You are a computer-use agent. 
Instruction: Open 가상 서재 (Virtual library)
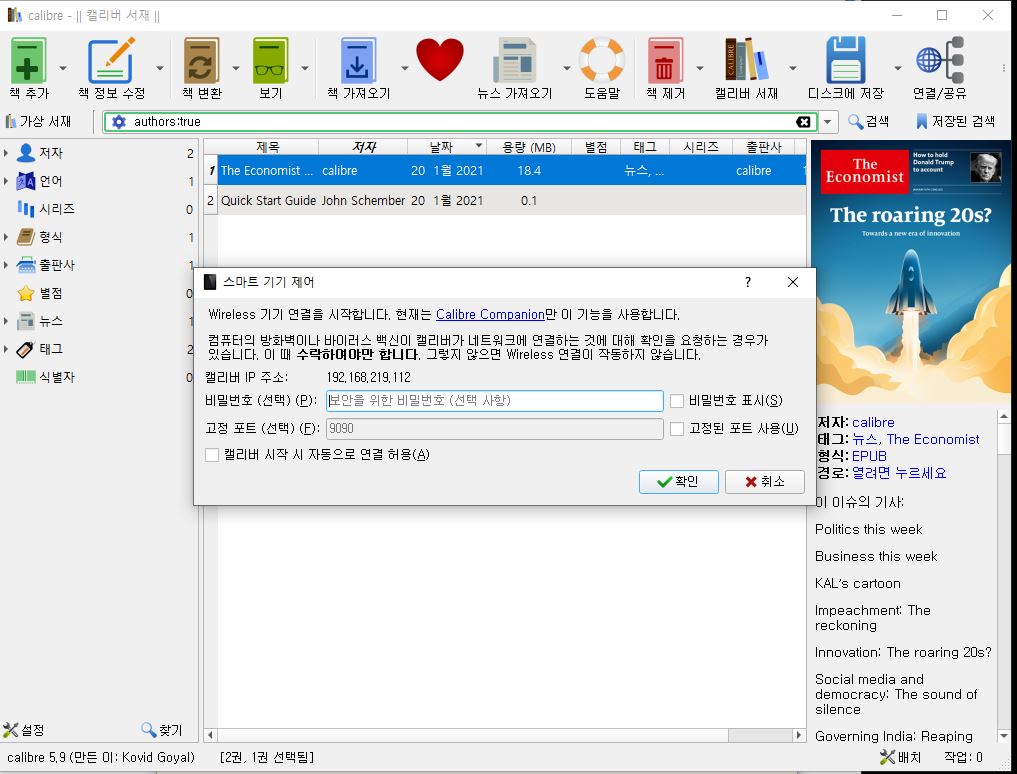pyautogui.click(x=38, y=121)
